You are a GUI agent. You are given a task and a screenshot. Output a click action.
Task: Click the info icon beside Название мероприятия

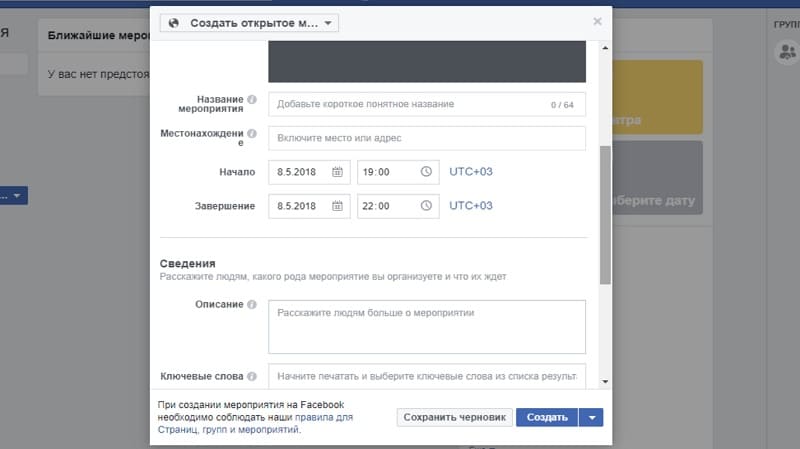coord(252,100)
